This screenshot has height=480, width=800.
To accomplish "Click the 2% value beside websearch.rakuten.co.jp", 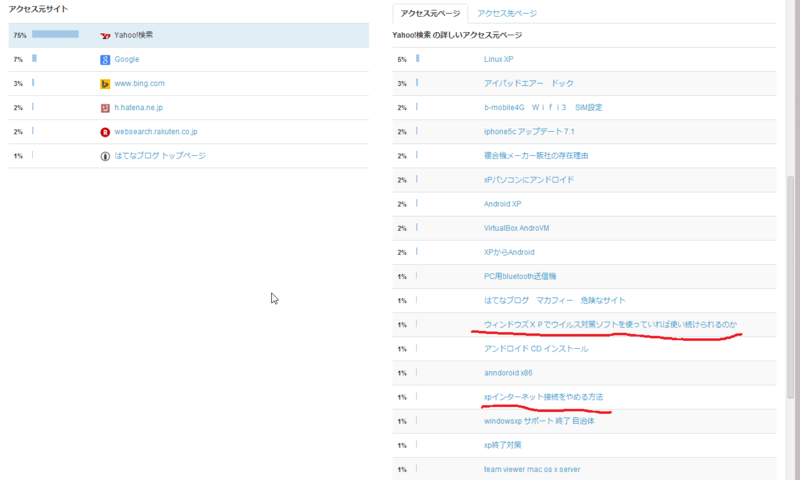I will point(18,132).
